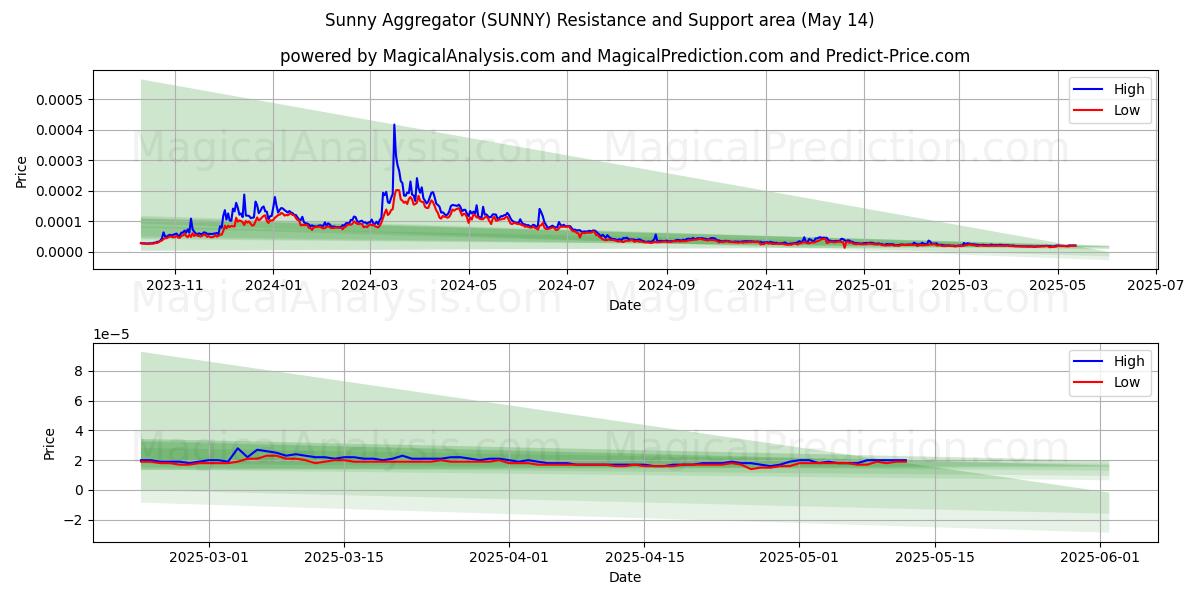Click the '2024-01' date tick label
This screenshot has width=1200, height=600.
click(273, 285)
